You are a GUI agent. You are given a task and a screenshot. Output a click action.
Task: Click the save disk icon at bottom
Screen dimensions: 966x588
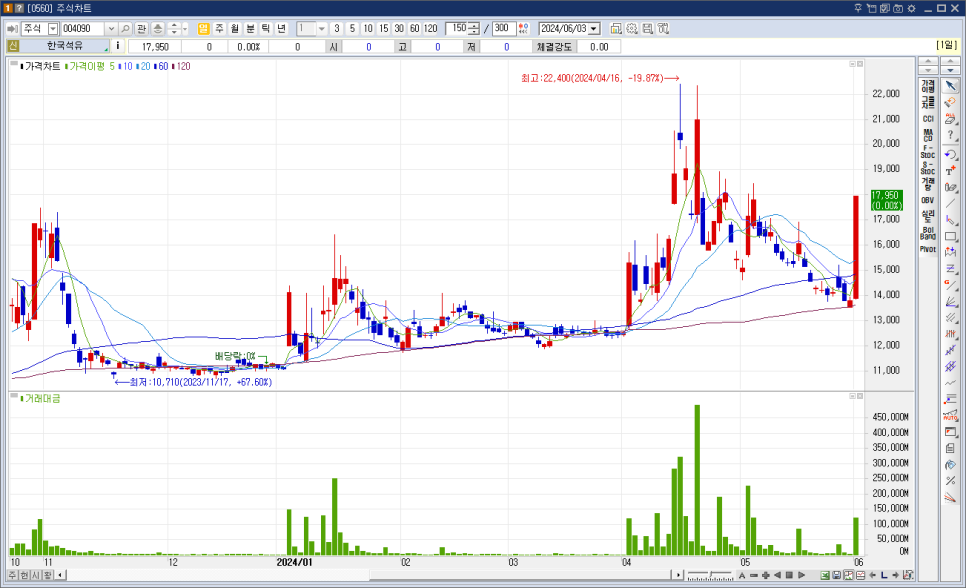pyautogui.click(x=837, y=575)
